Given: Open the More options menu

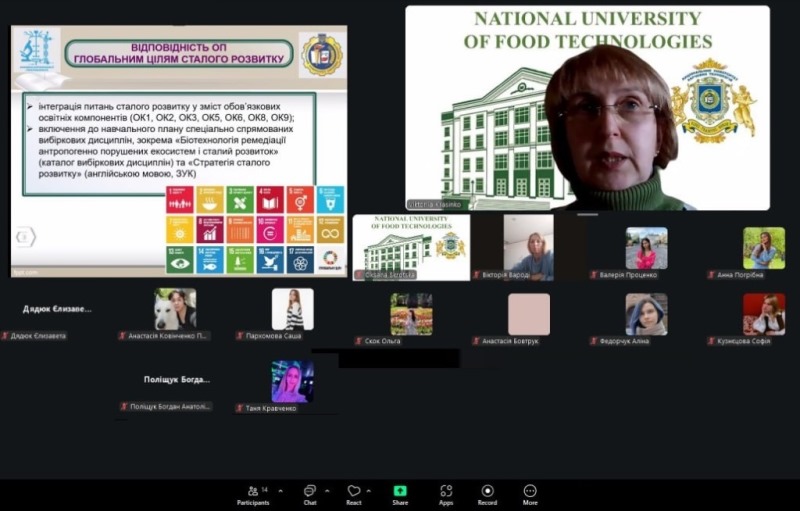Looking at the screenshot, I should coord(530,495).
